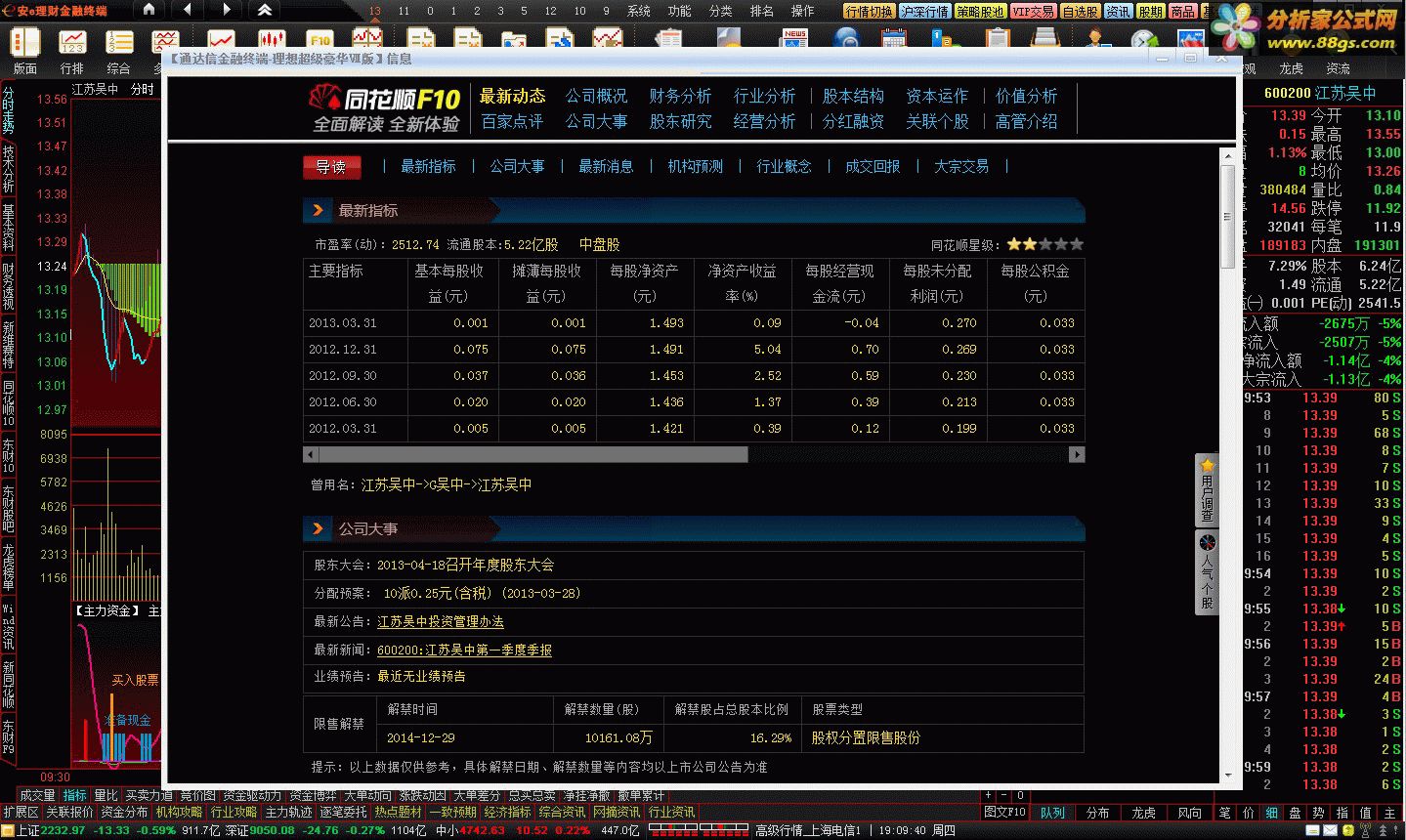Open 用户调查 side widget with star
This screenshot has height=840, width=1406.
coord(1208,490)
